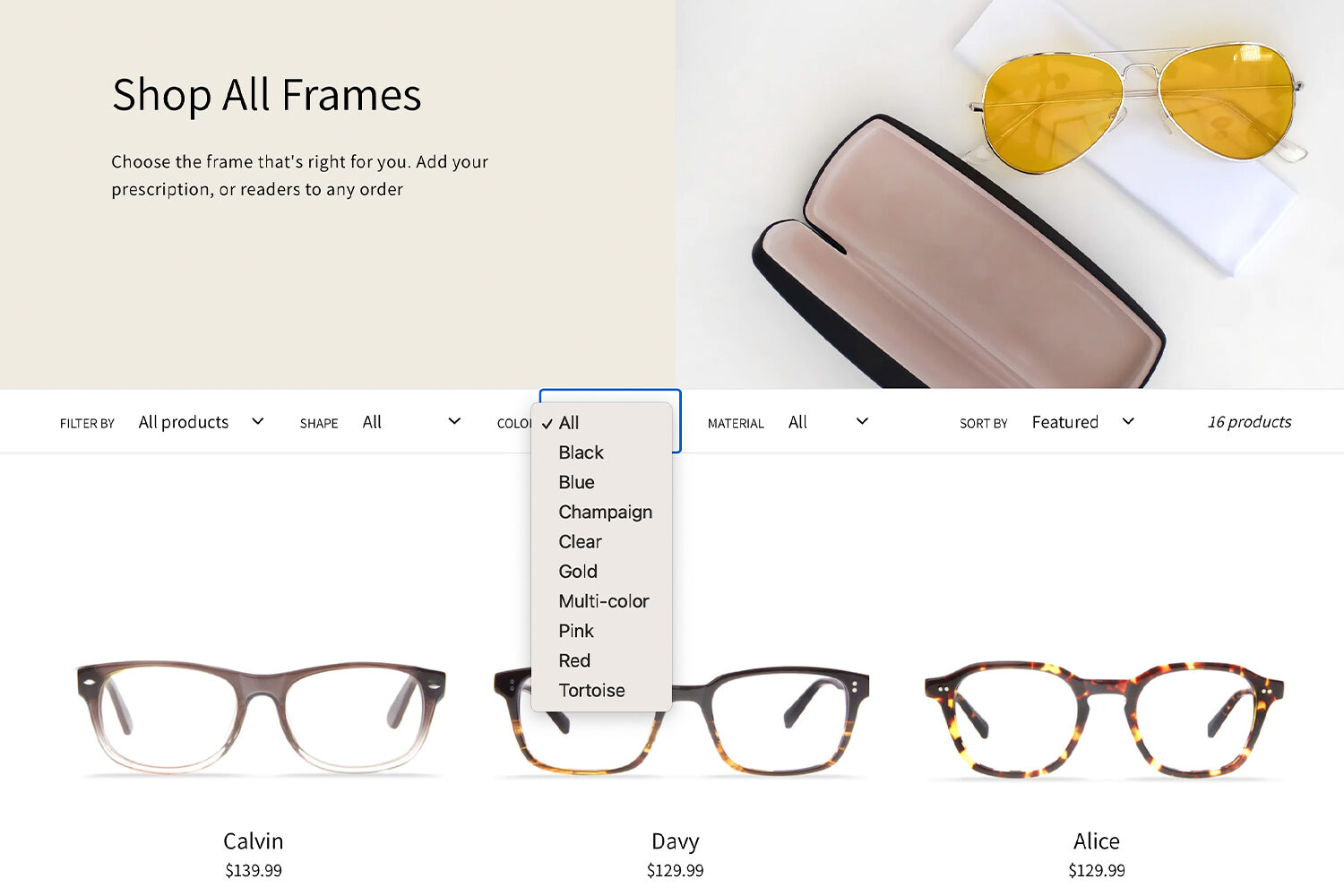Image resolution: width=1344 pixels, height=896 pixels.
Task: Open the Filter By All products dropdown
Action: click(x=202, y=422)
